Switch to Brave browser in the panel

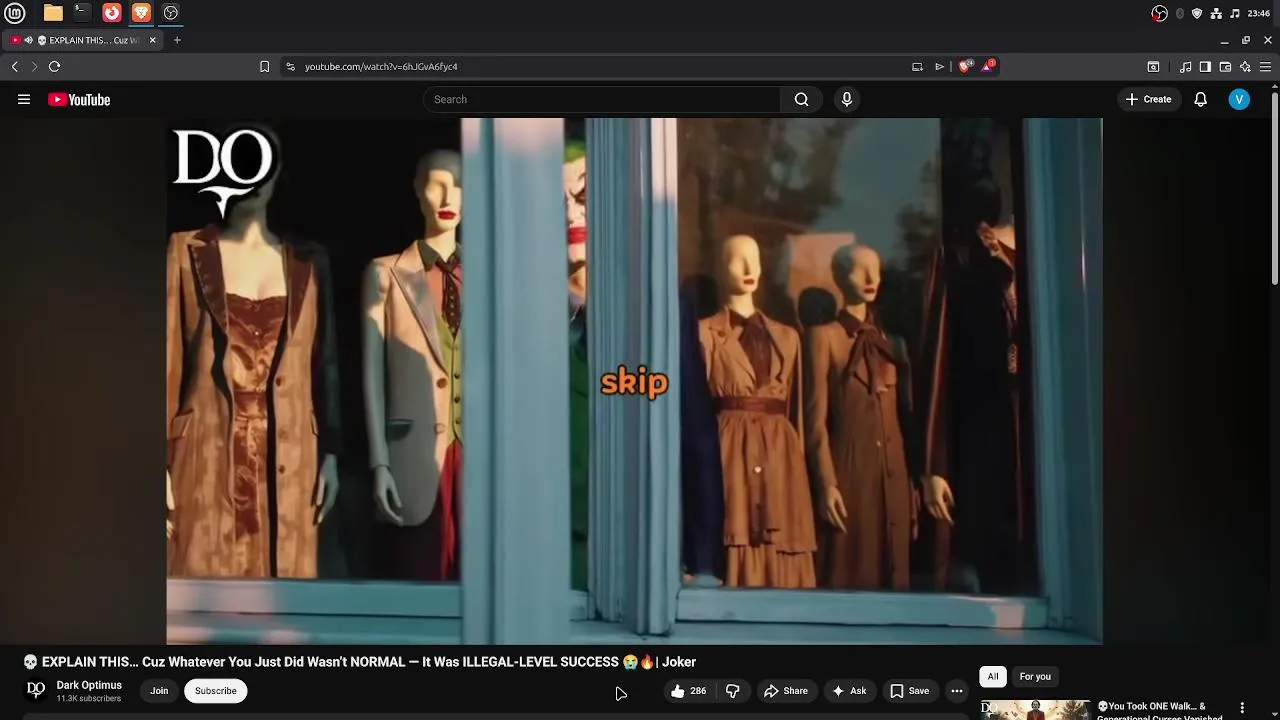click(x=141, y=13)
